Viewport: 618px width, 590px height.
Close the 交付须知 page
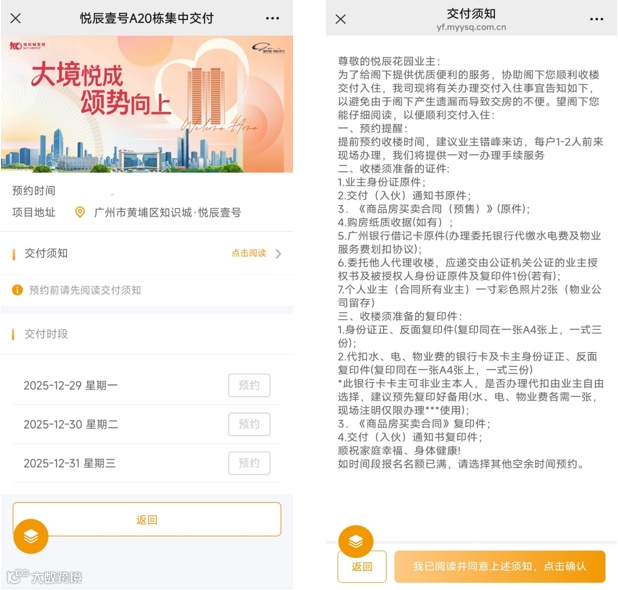pos(341,19)
